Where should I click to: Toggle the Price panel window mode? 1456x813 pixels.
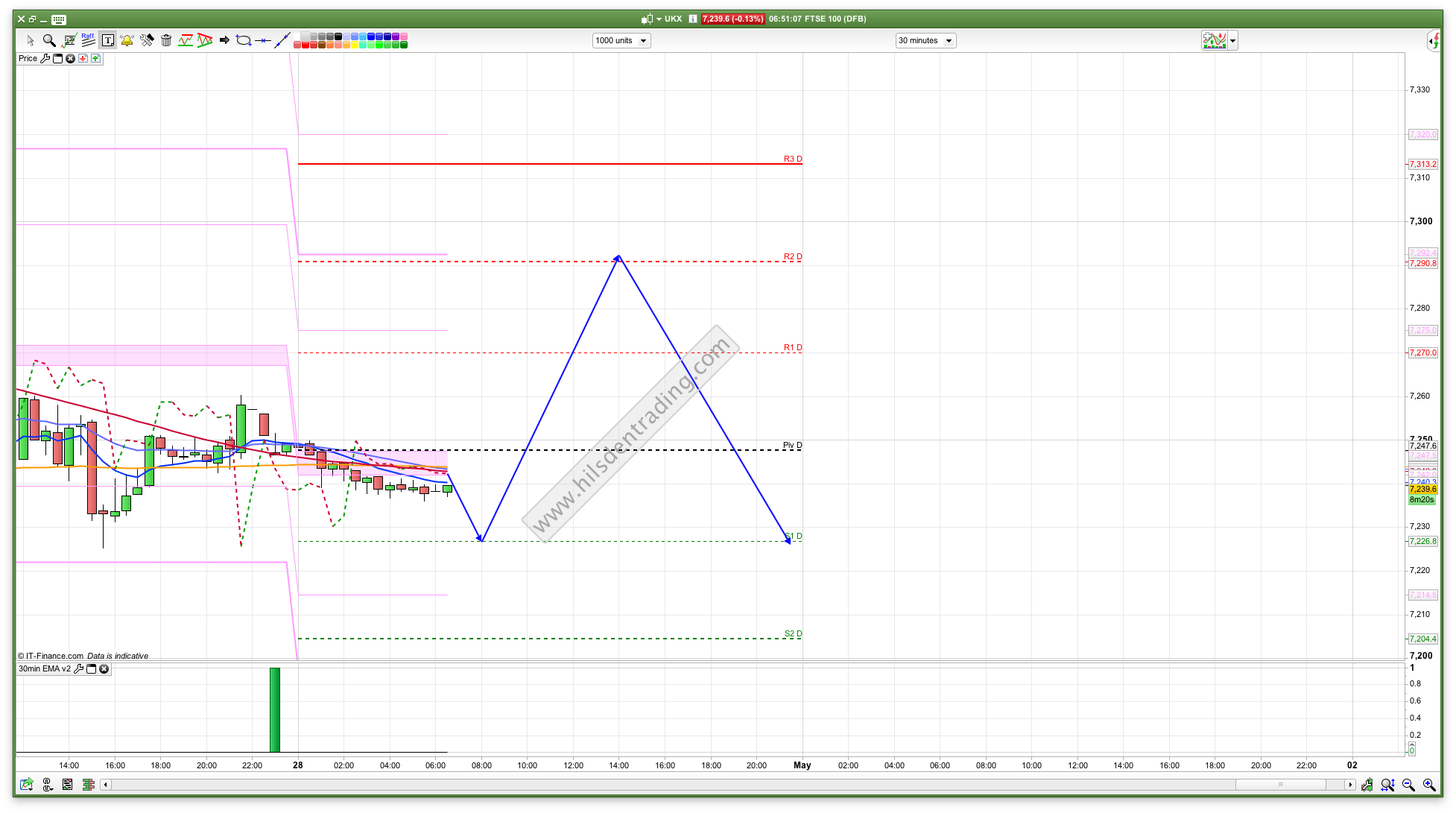(58, 58)
